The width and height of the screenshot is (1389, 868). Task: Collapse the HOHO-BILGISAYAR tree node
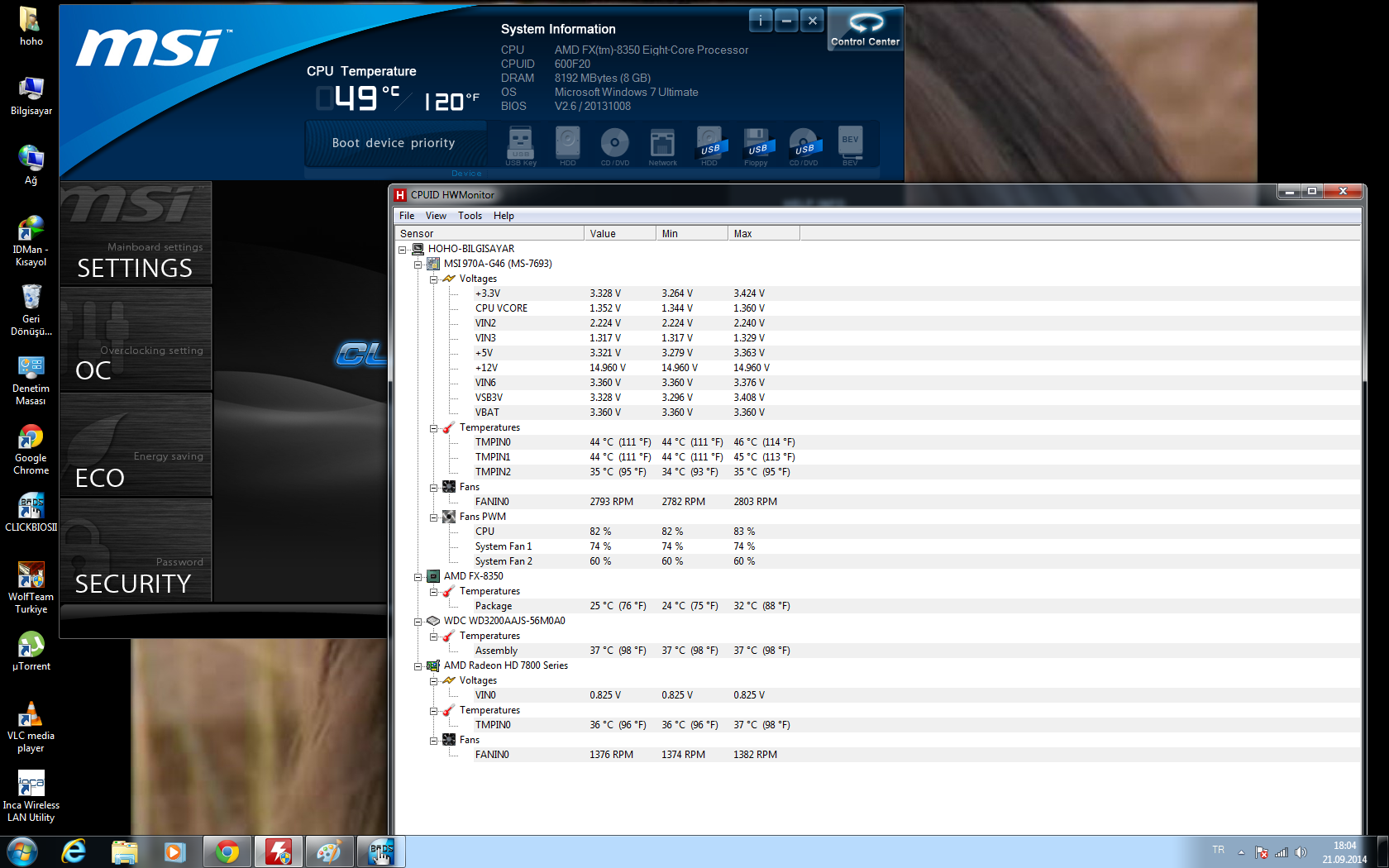tap(403, 249)
